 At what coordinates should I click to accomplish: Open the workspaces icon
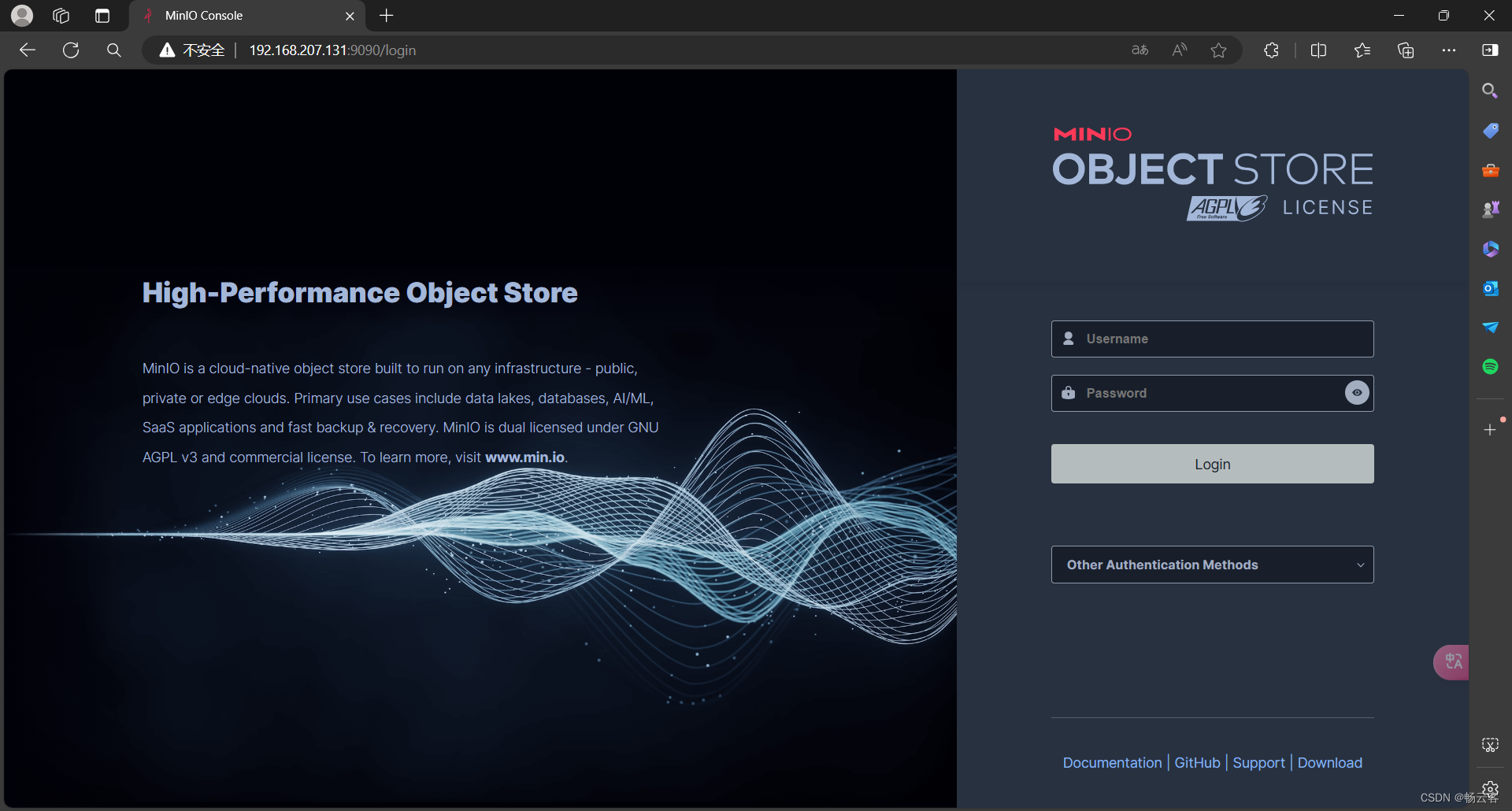tap(61, 15)
